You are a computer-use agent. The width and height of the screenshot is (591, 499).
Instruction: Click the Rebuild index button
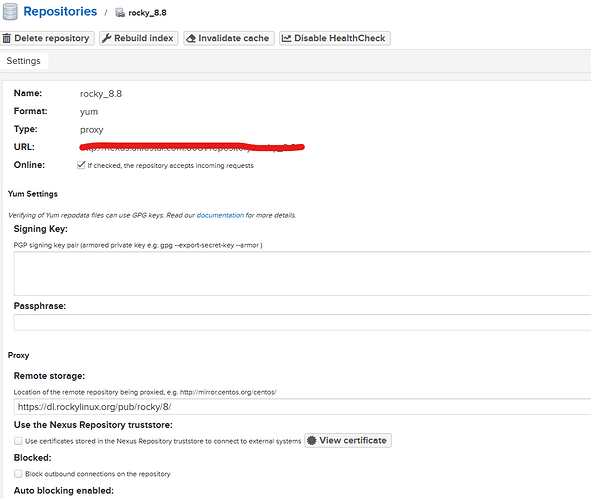(x=139, y=38)
